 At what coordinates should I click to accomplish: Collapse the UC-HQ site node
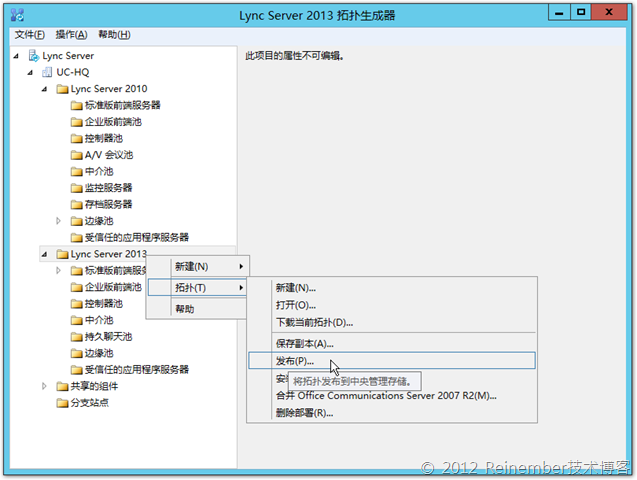[30, 73]
